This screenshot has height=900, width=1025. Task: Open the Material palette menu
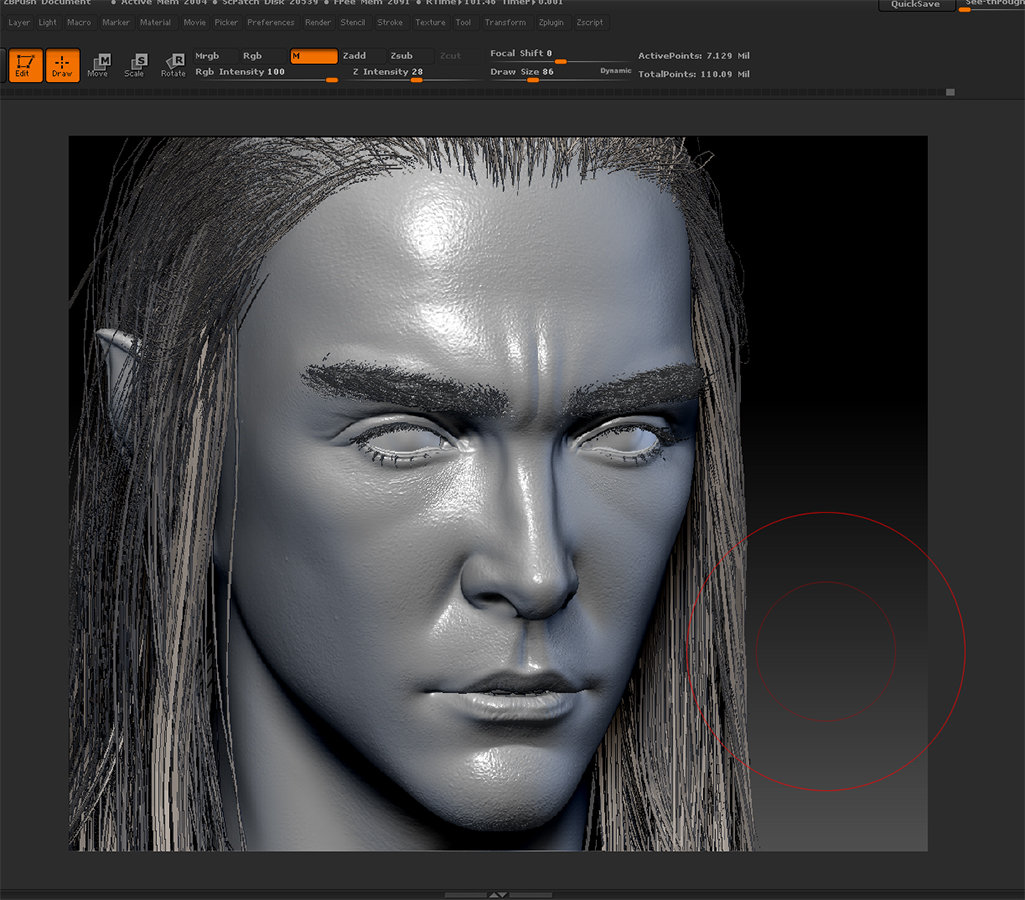click(x=155, y=22)
